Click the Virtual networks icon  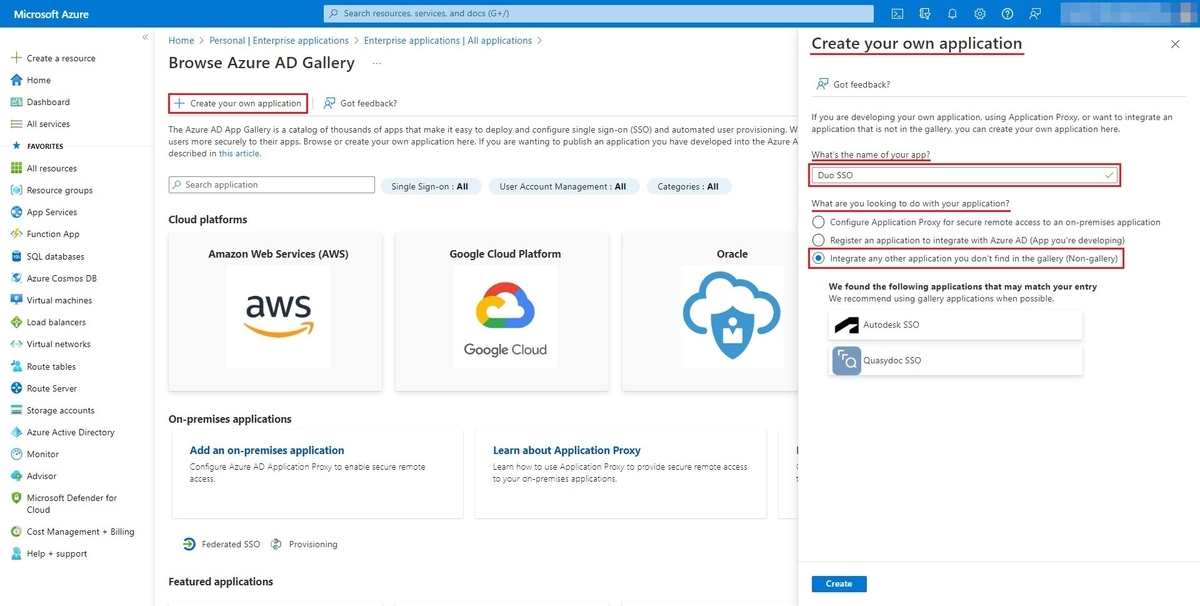[x=16, y=344]
